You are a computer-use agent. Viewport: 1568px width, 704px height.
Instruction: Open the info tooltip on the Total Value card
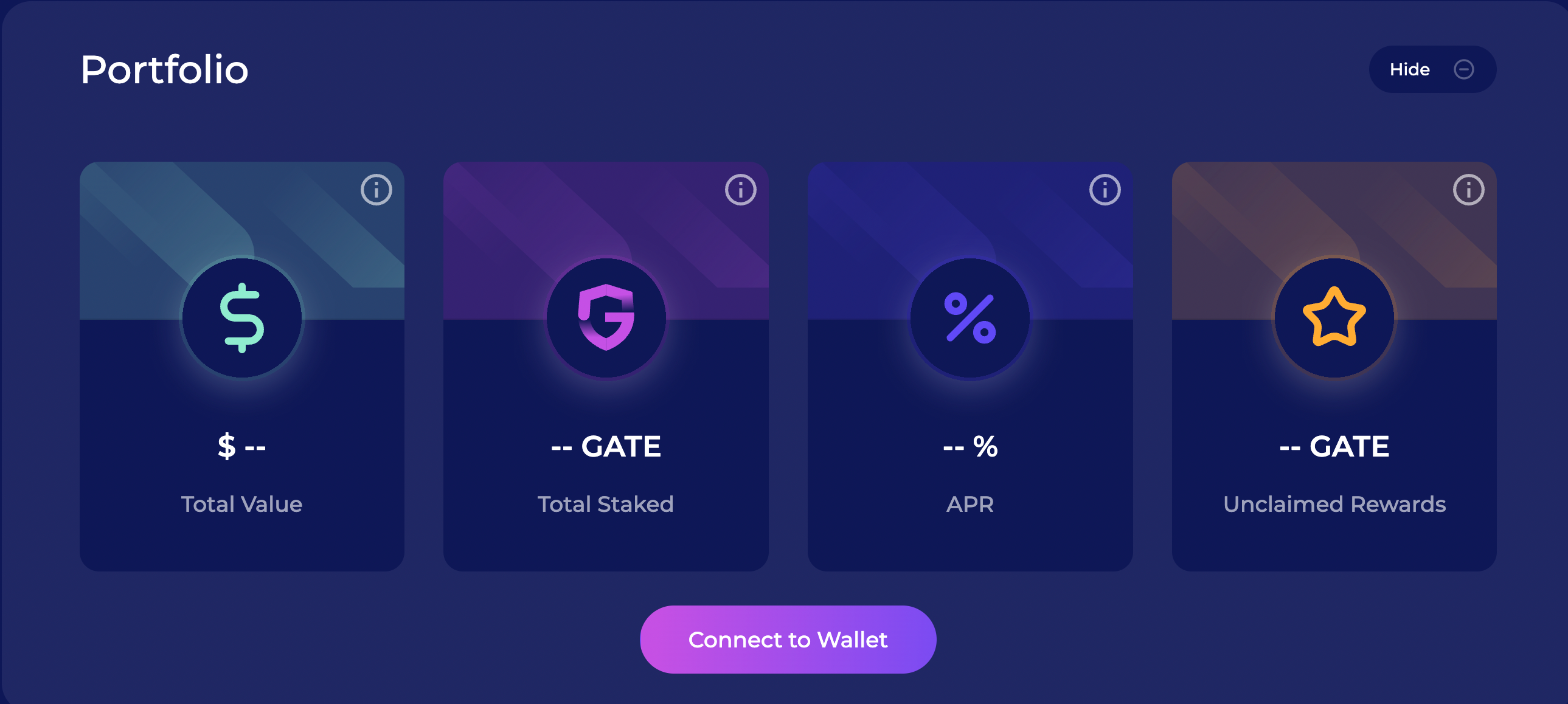coord(375,189)
